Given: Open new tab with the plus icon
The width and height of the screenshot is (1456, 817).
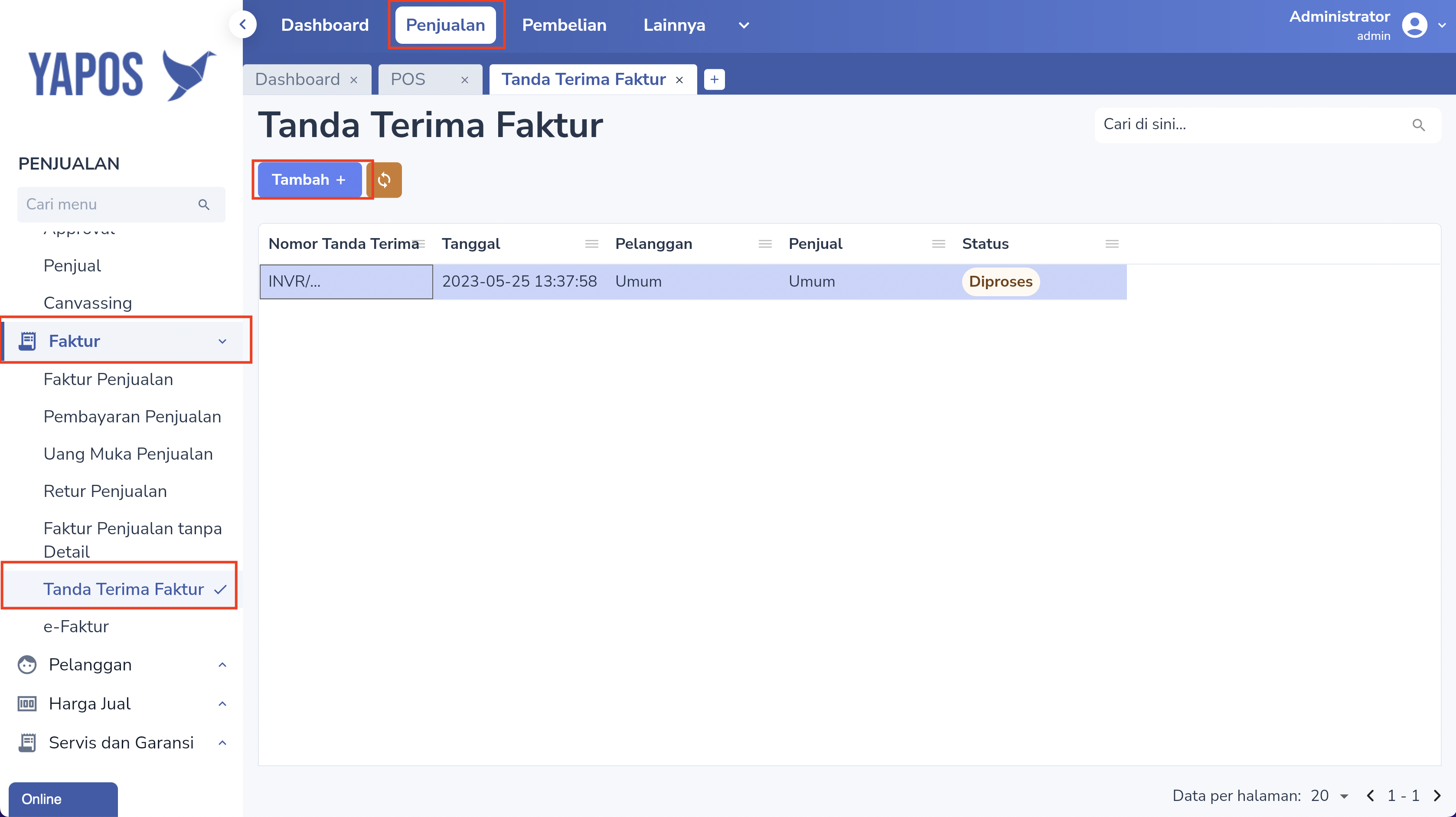Looking at the screenshot, I should tap(715, 80).
